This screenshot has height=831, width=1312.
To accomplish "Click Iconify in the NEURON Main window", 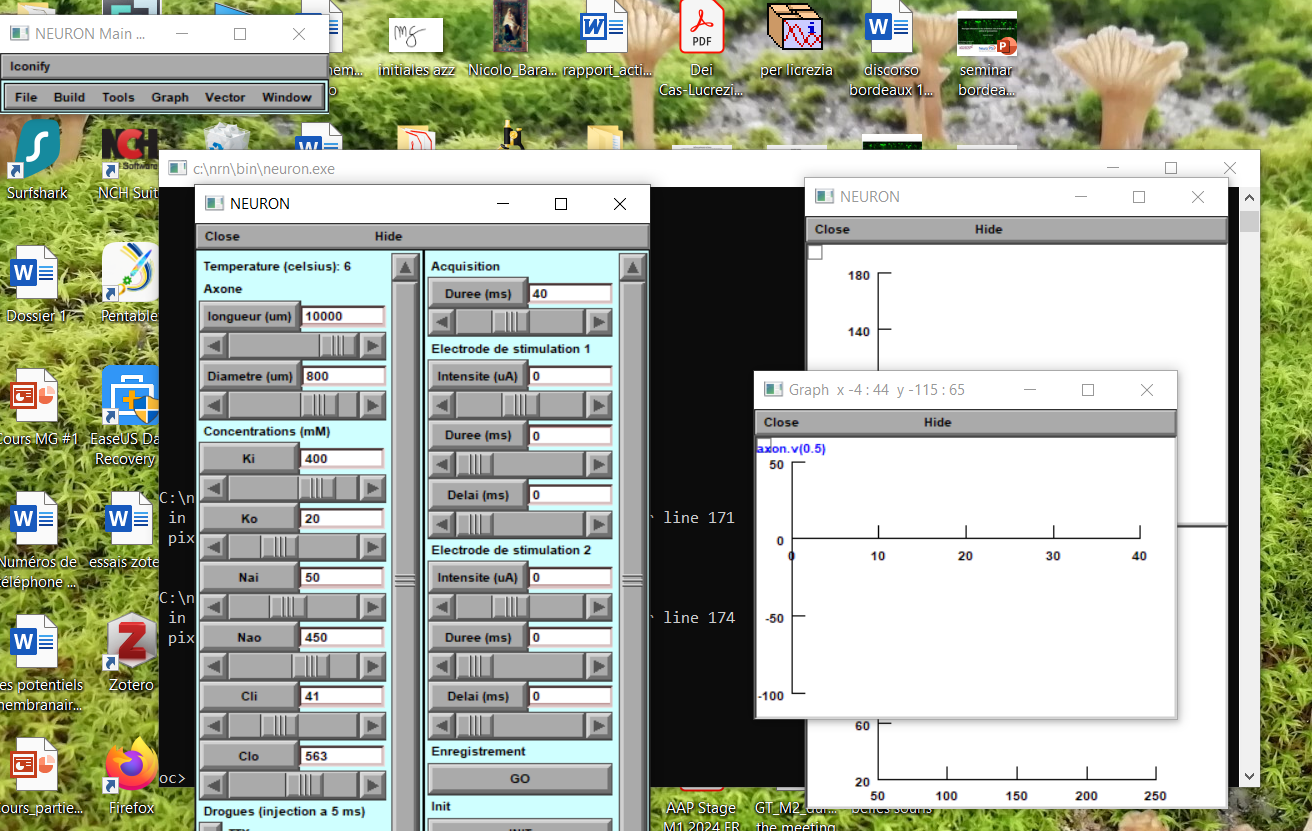I will pos(30,66).
